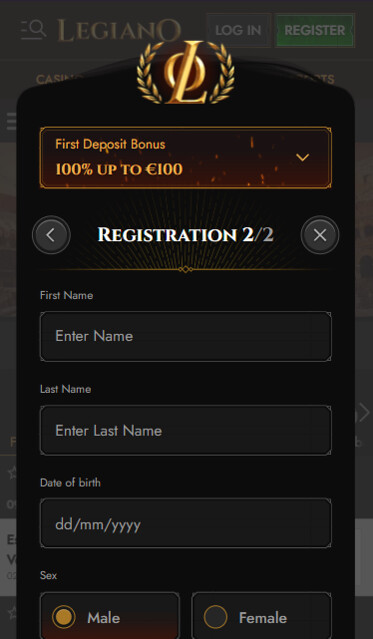Click the green REGISTER button
Image resolution: width=373 pixels, height=639 pixels.
click(x=314, y=30)
